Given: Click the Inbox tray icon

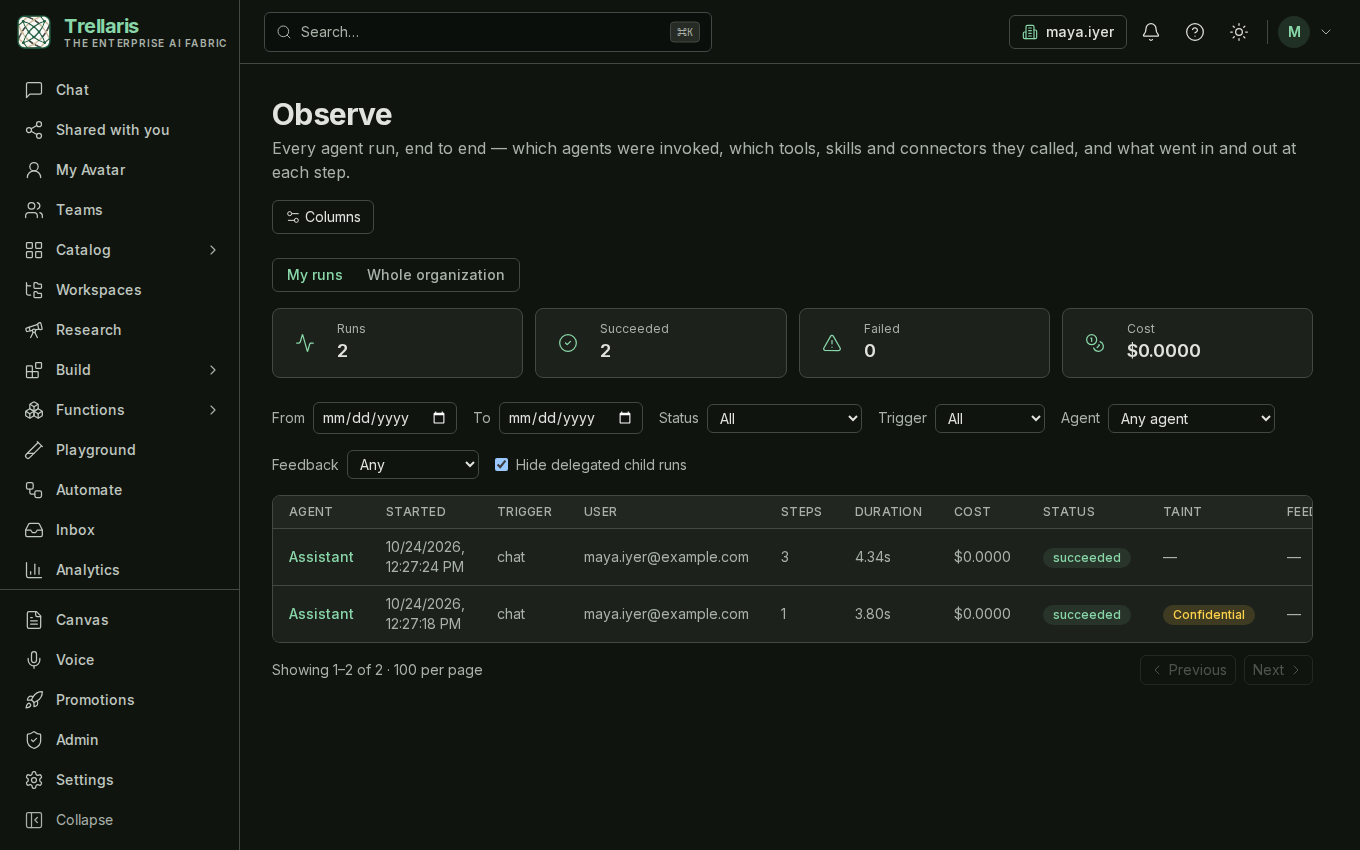Looking at the screenshot, I should [x=34, y=530].
